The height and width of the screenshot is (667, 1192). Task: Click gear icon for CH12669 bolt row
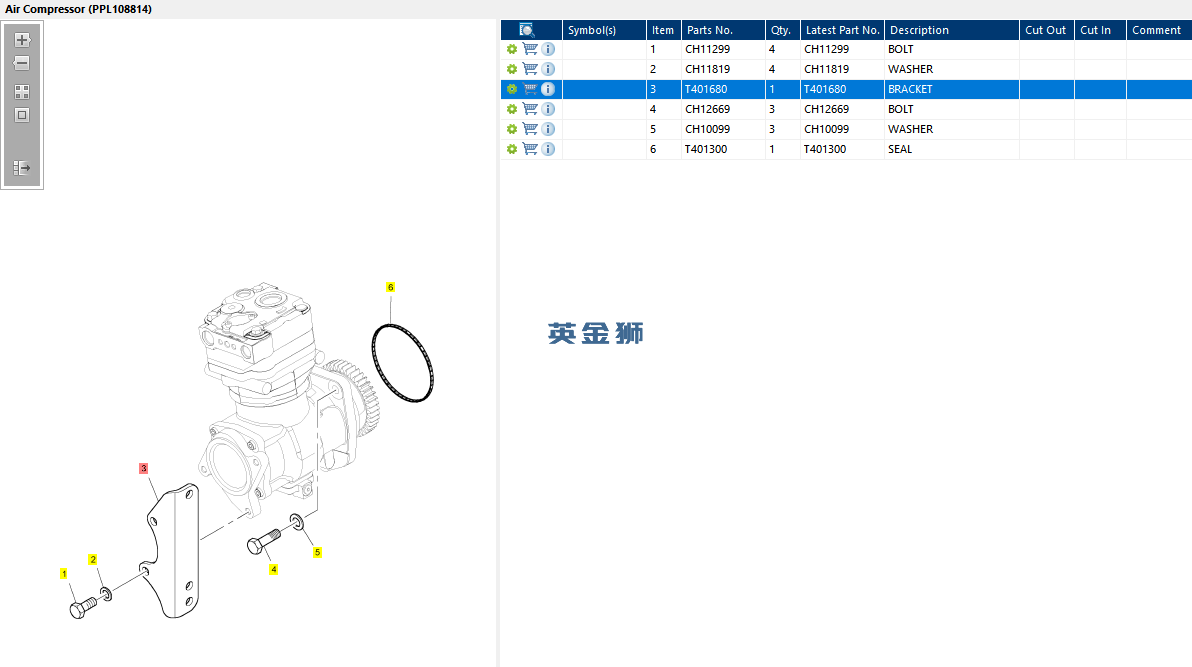(512, 110)
